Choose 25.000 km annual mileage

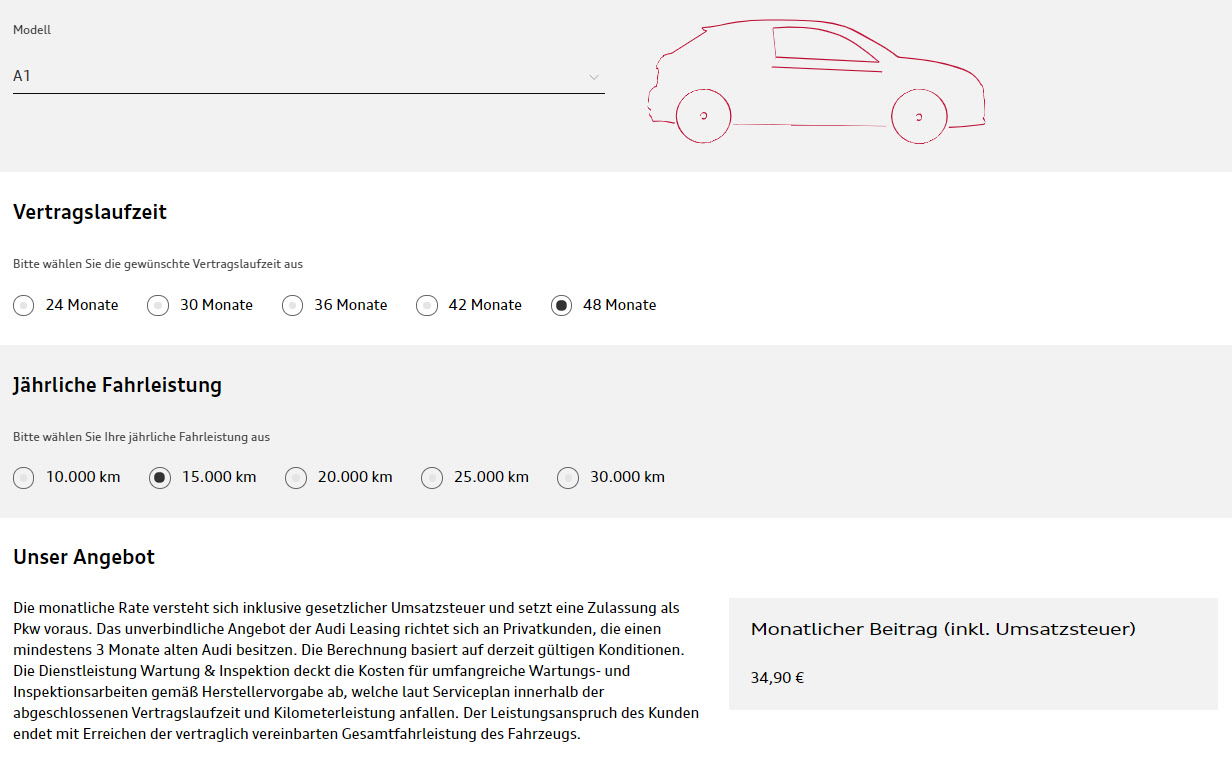(432, 478)
